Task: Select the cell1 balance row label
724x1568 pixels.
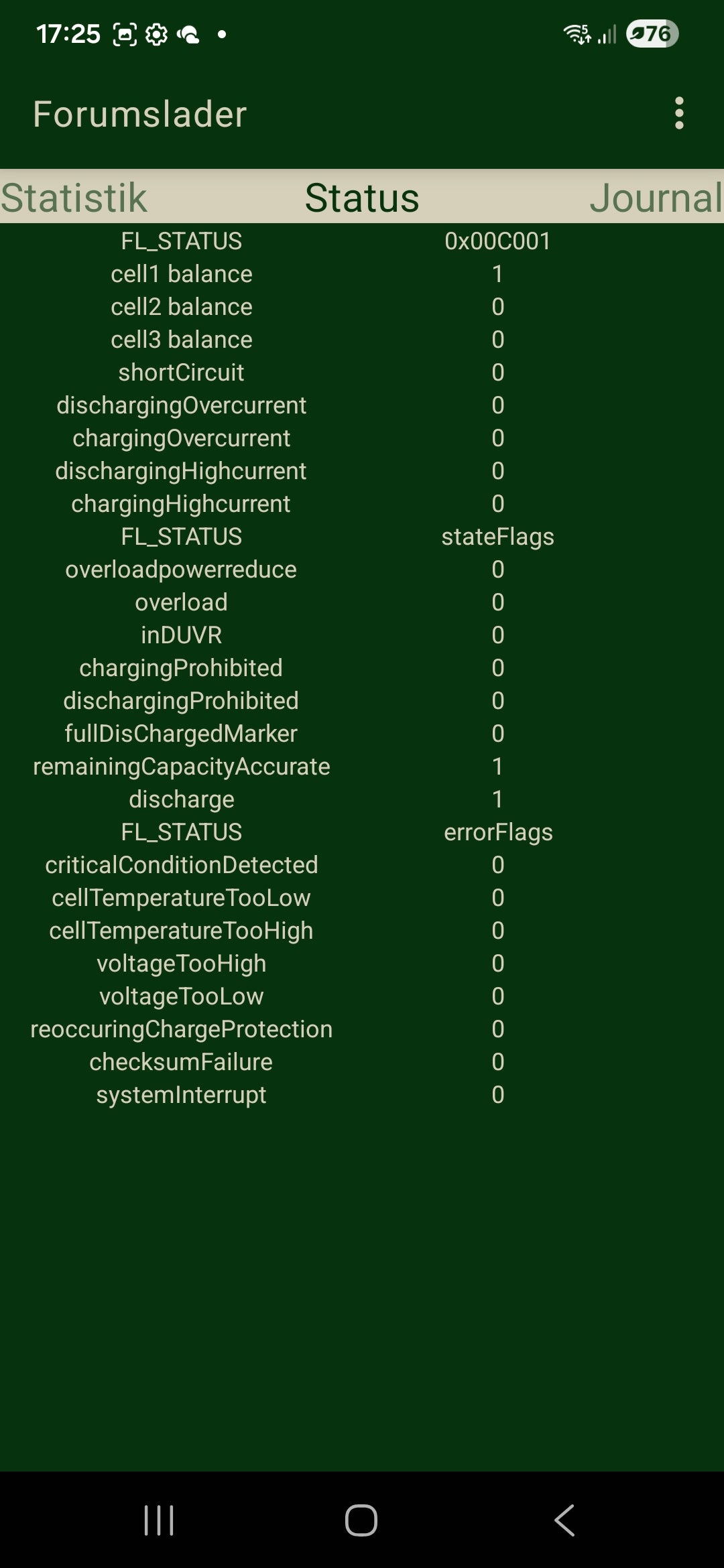Action: pyautogui.click(x=181, y=274)
